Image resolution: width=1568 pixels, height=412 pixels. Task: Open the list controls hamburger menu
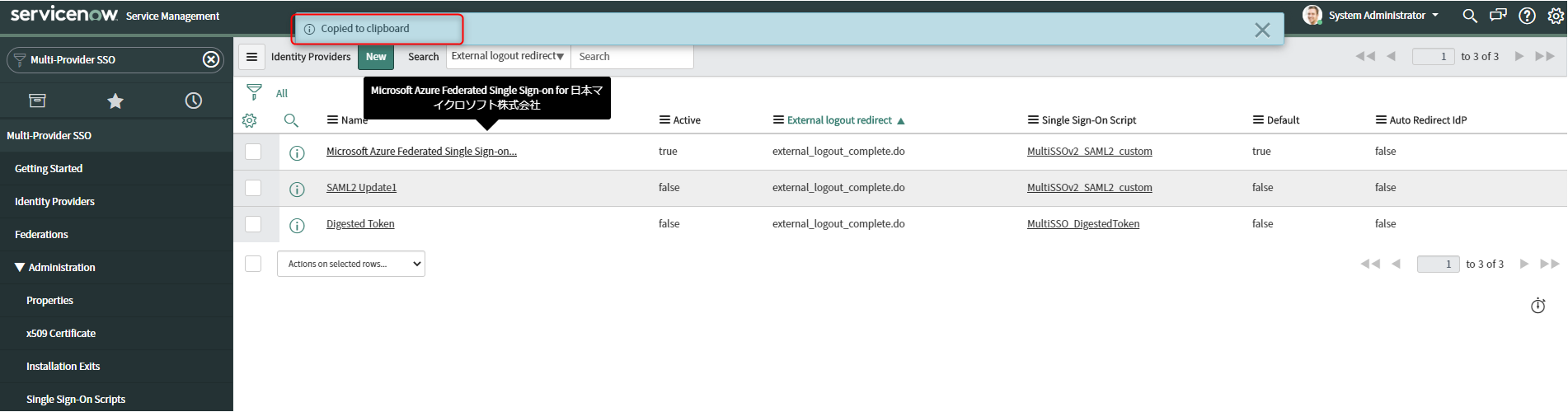pyautogui.click(x=252, y=57)
